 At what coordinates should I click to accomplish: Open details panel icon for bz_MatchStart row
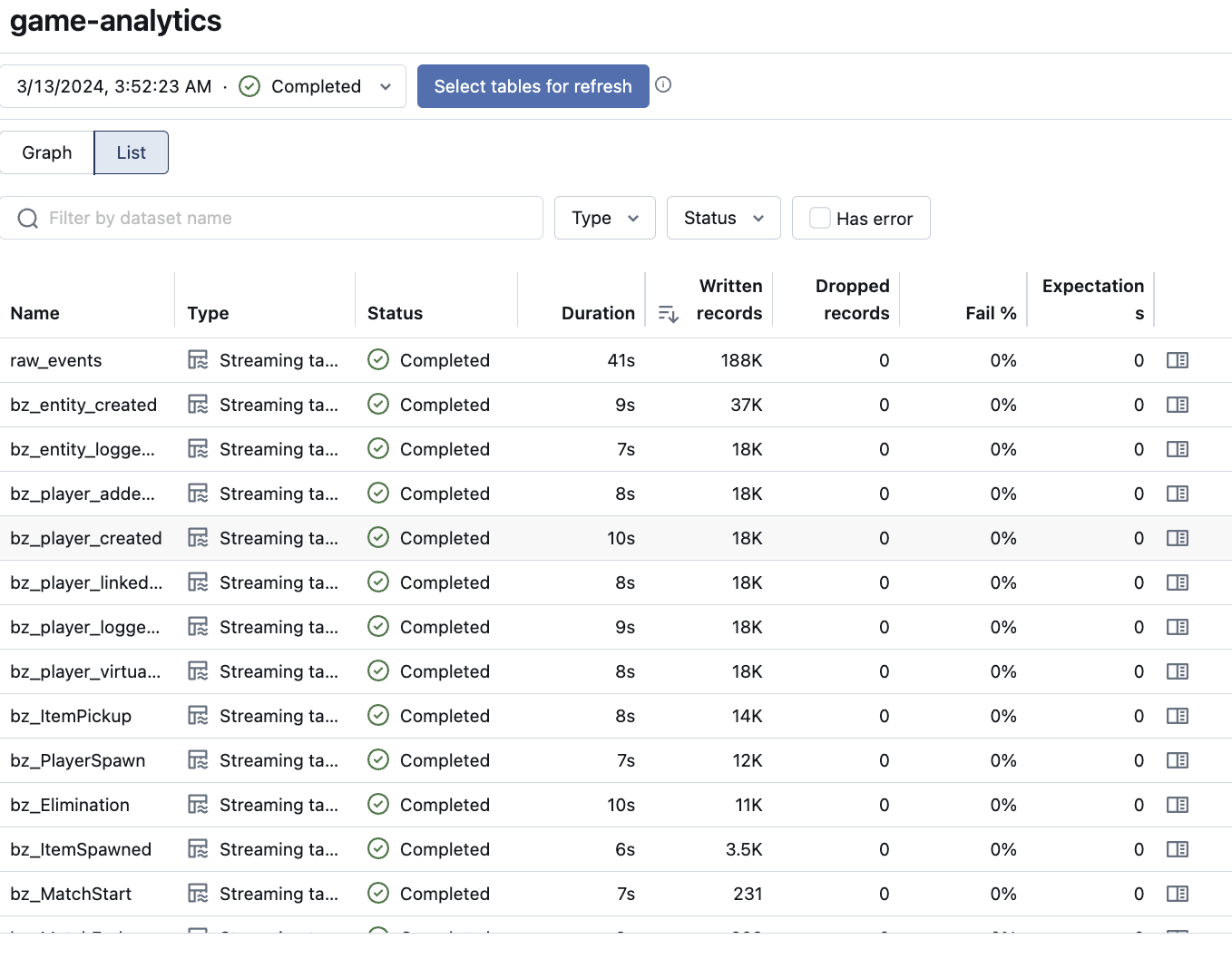pyautogui.click(x=1177, y=894)
